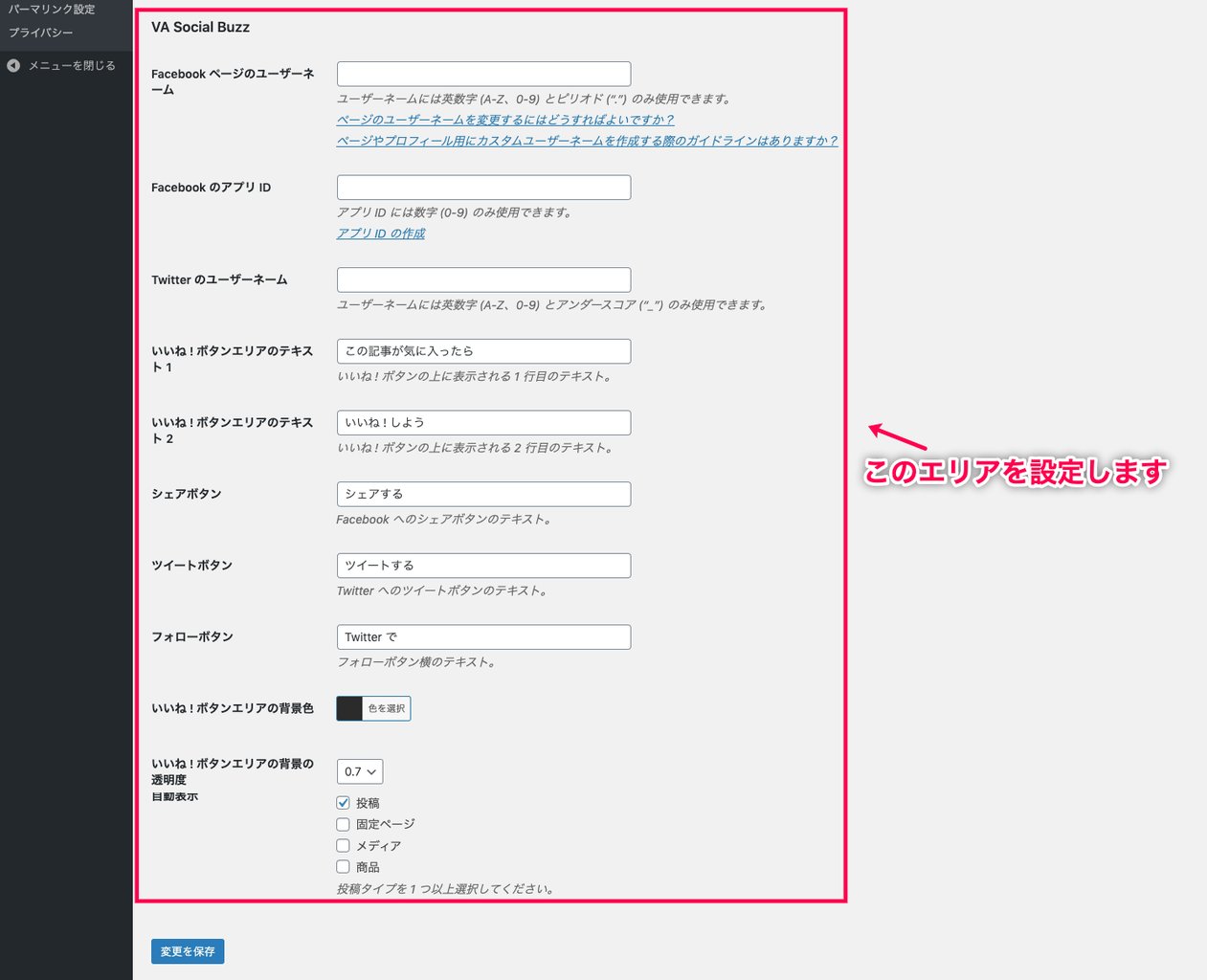
Task: Uncheck the 投稿 checkbox
Action: pos(343,803)
